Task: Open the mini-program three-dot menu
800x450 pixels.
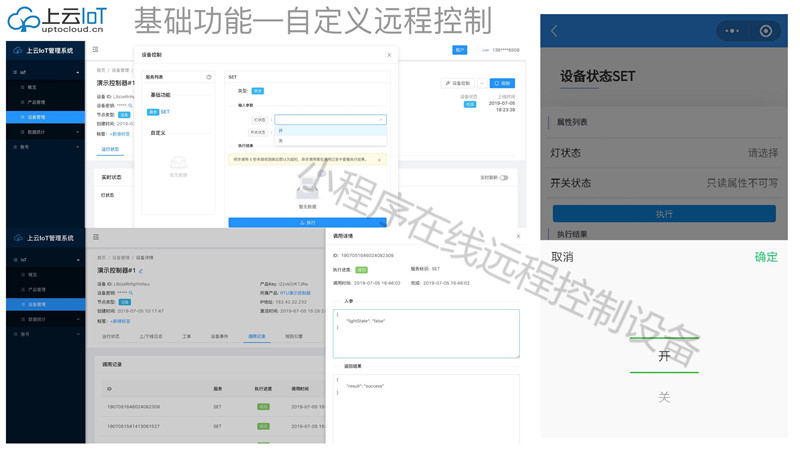Action: click(732, 31)
